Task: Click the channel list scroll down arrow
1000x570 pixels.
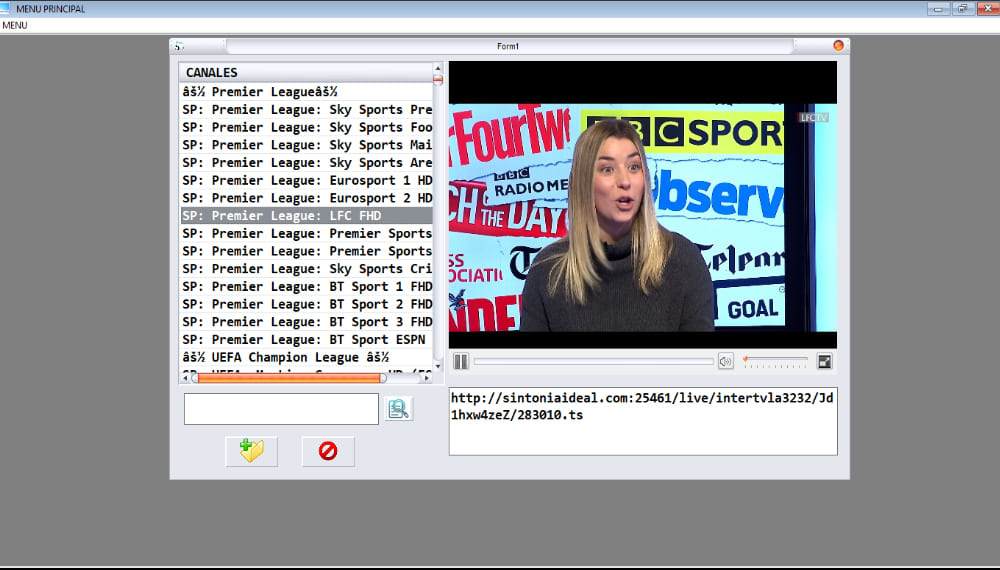Action: coord(438,367)
